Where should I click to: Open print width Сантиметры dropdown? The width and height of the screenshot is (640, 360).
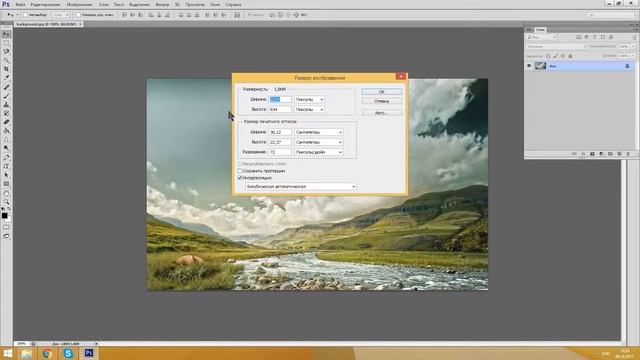pyautogui.click(x=318, y=132)
